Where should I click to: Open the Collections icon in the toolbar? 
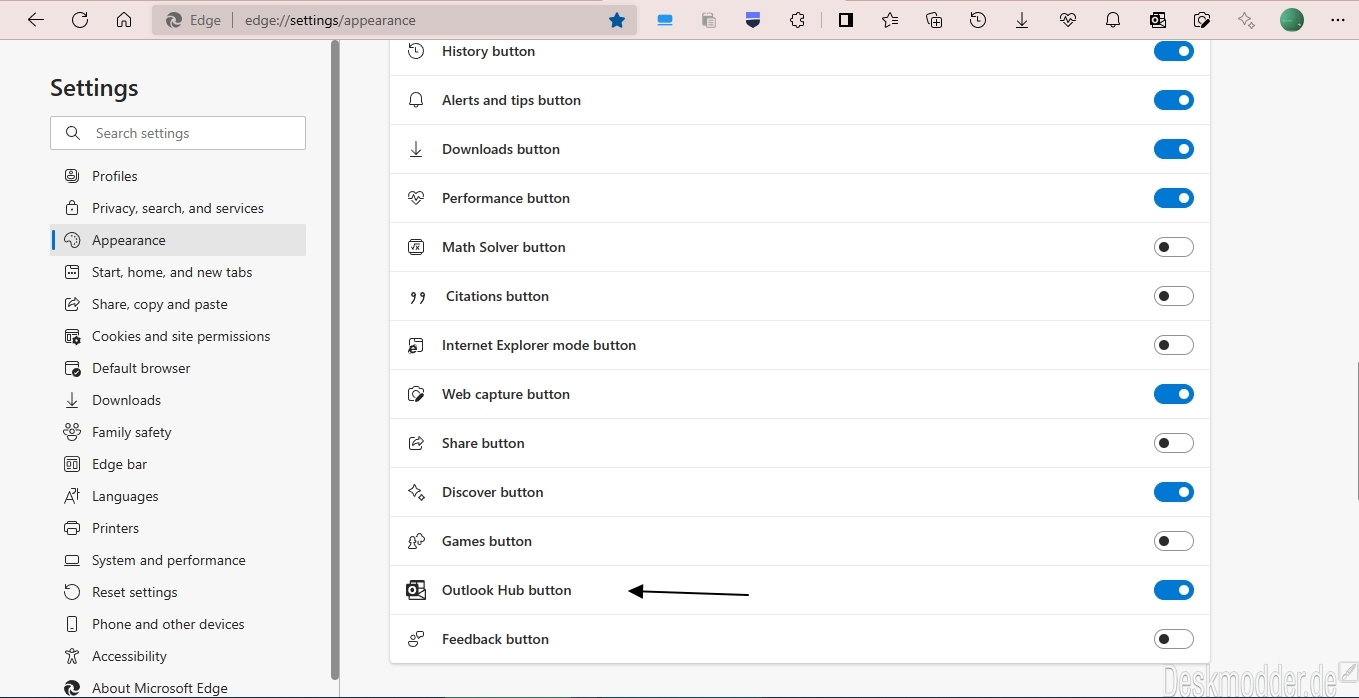(934, 20)
